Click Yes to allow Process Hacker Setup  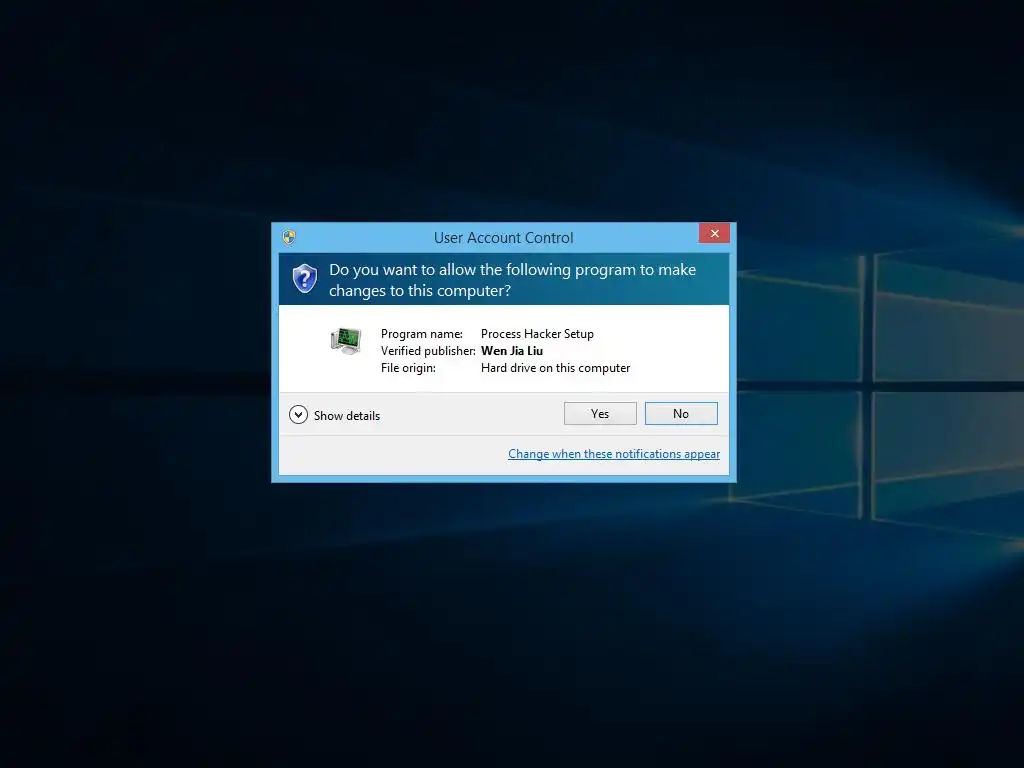(600, 413)
